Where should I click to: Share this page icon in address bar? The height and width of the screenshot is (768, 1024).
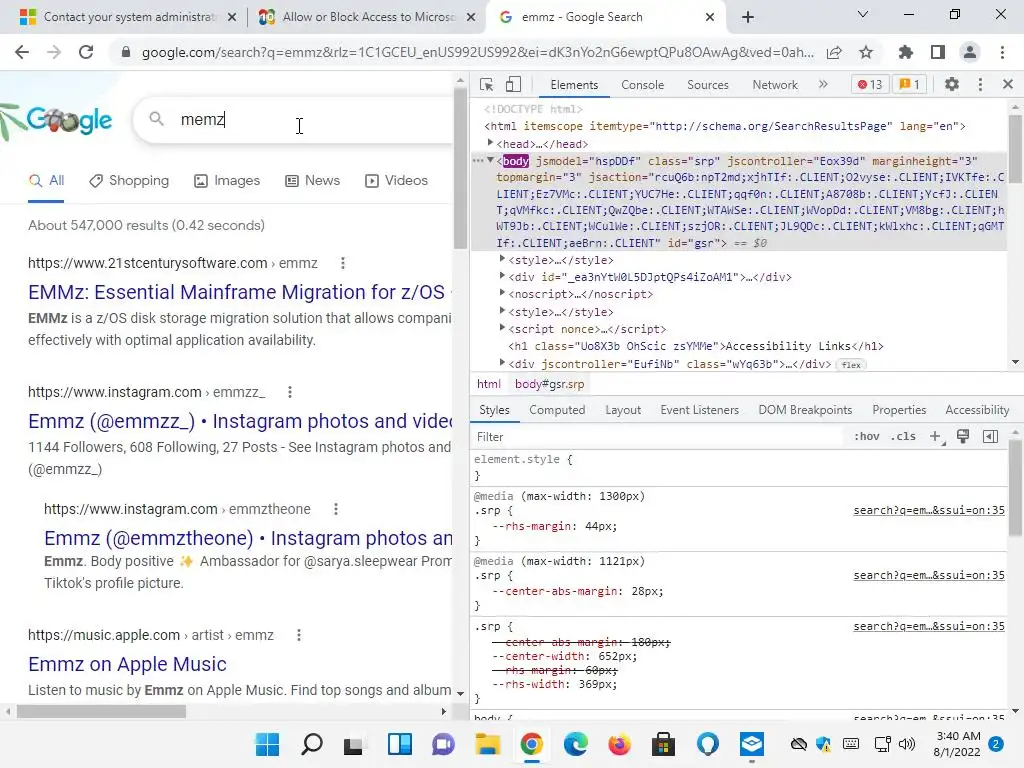pyautogui.click(x=834, y=52)
